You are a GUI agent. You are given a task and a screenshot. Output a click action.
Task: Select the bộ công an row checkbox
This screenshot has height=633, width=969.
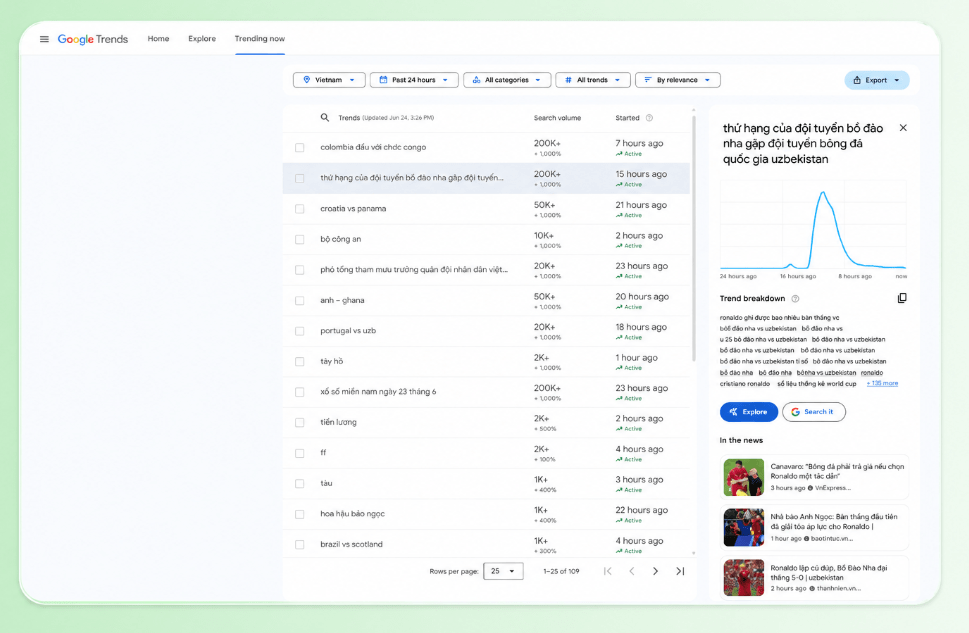coord(300,239)
